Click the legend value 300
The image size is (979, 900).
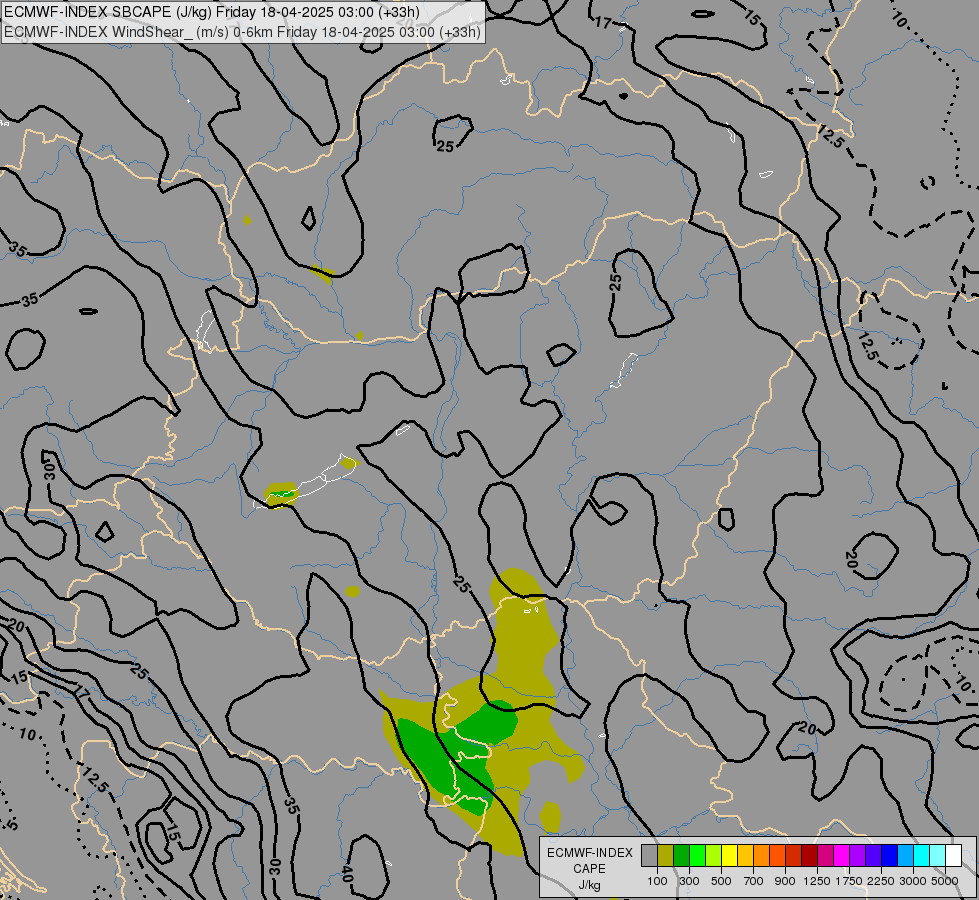click(x=689, y=881)
